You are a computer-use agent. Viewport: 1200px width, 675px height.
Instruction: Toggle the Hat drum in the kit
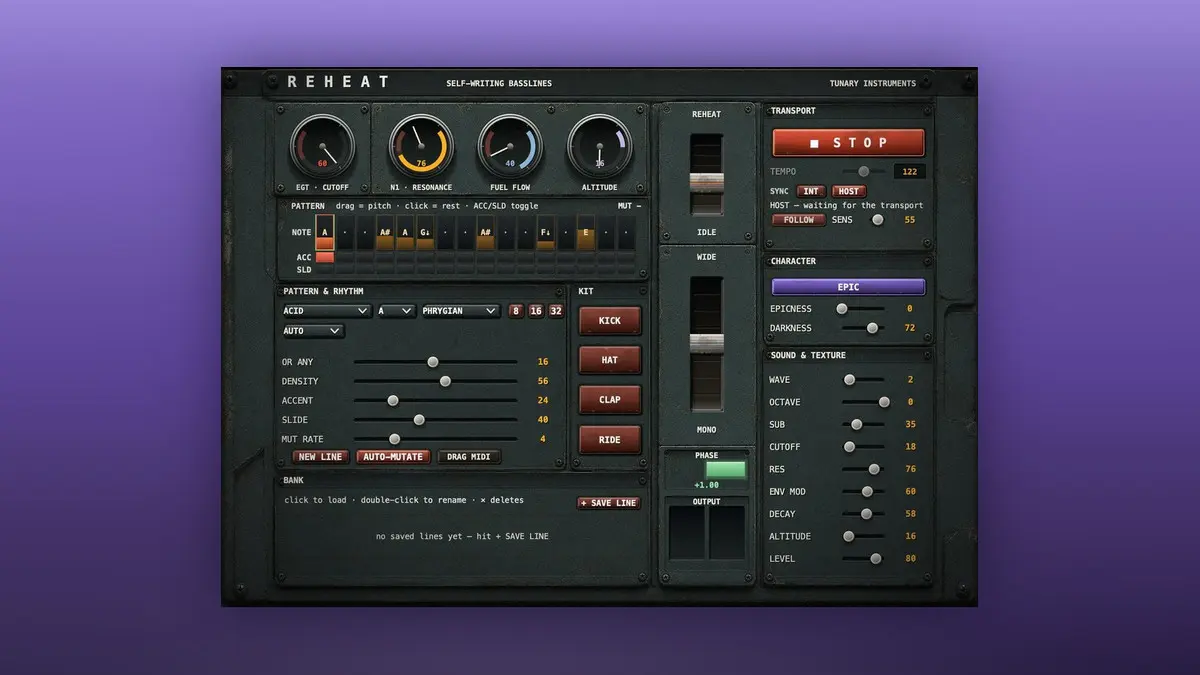(610, 360)
